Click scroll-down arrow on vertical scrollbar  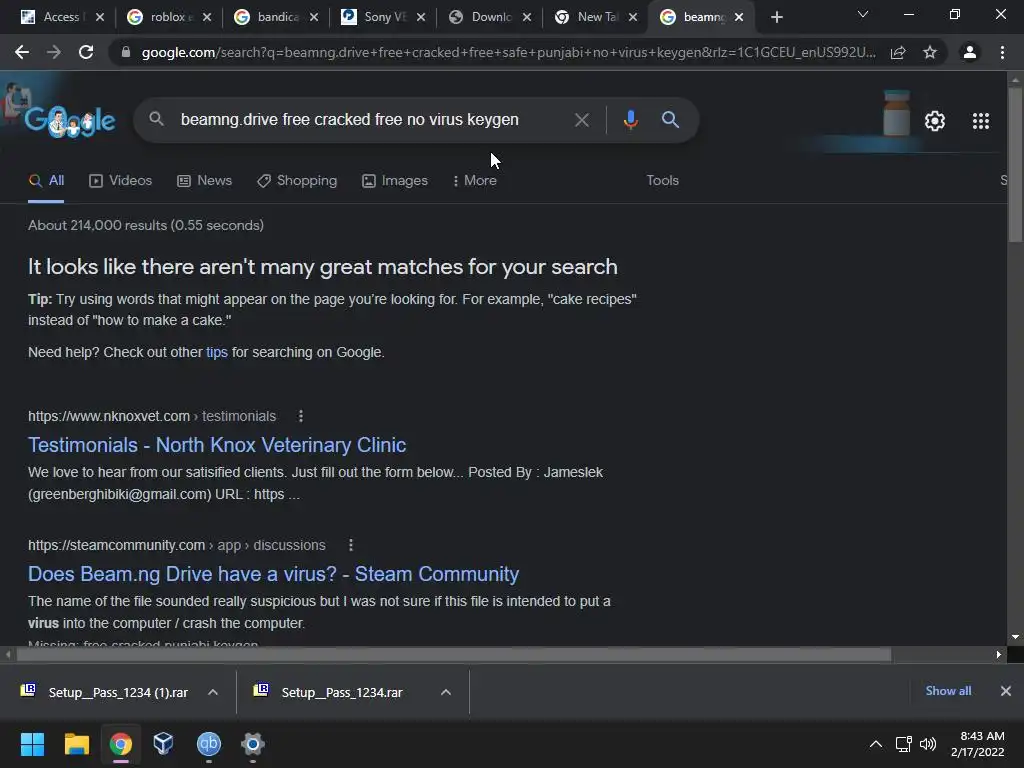(x=1015, y=637)
